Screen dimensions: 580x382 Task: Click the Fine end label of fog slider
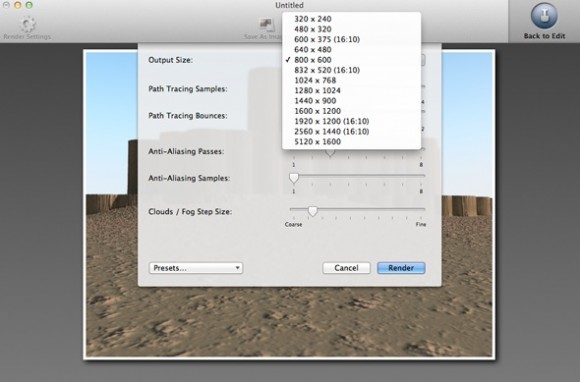click(x=421, y=224)
